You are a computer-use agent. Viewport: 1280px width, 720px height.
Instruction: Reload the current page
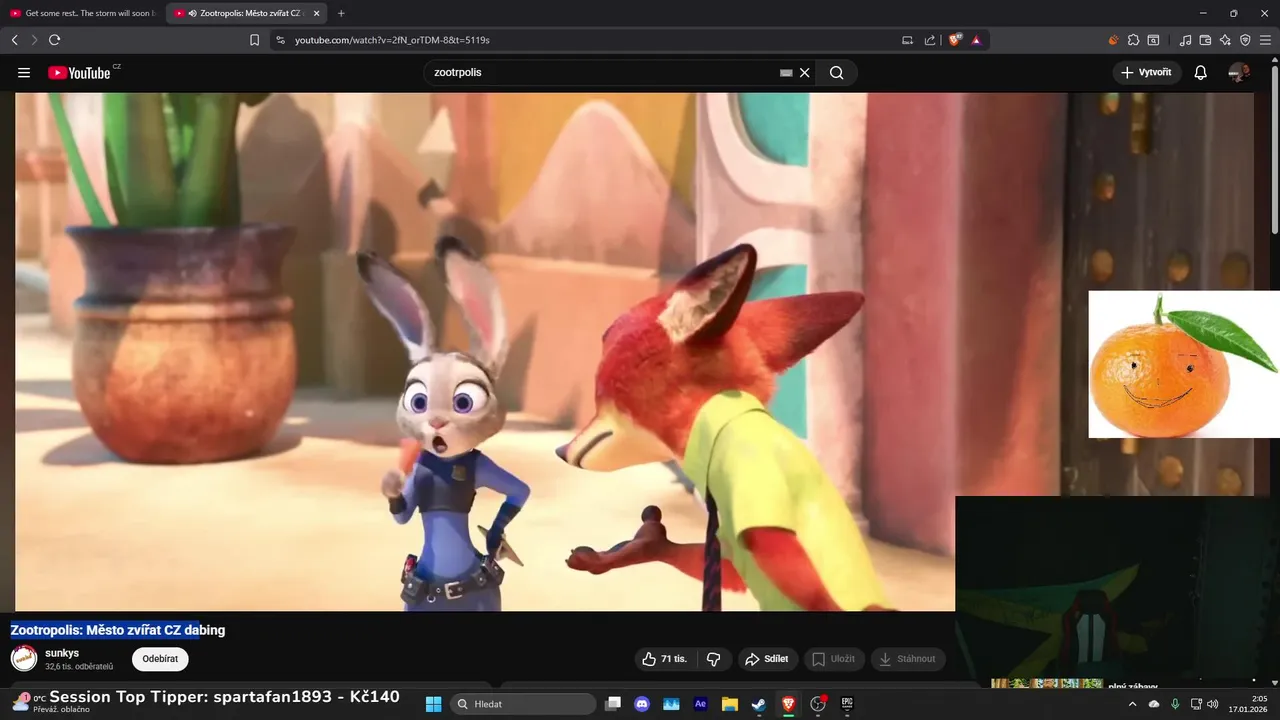point(54,40)
